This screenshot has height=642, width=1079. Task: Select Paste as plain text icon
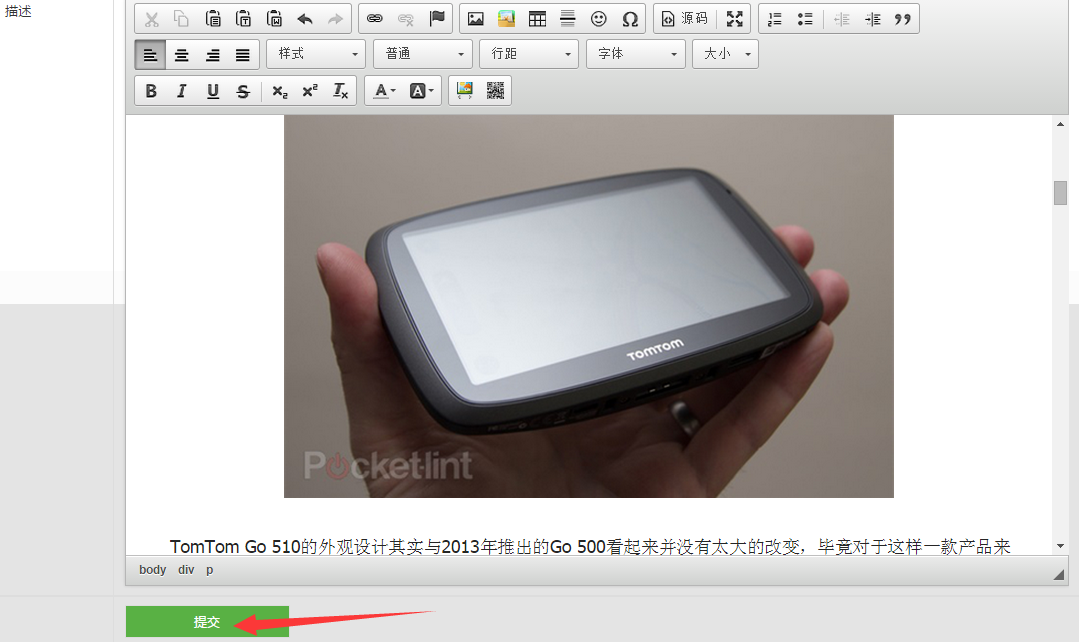tap(244, 19)
